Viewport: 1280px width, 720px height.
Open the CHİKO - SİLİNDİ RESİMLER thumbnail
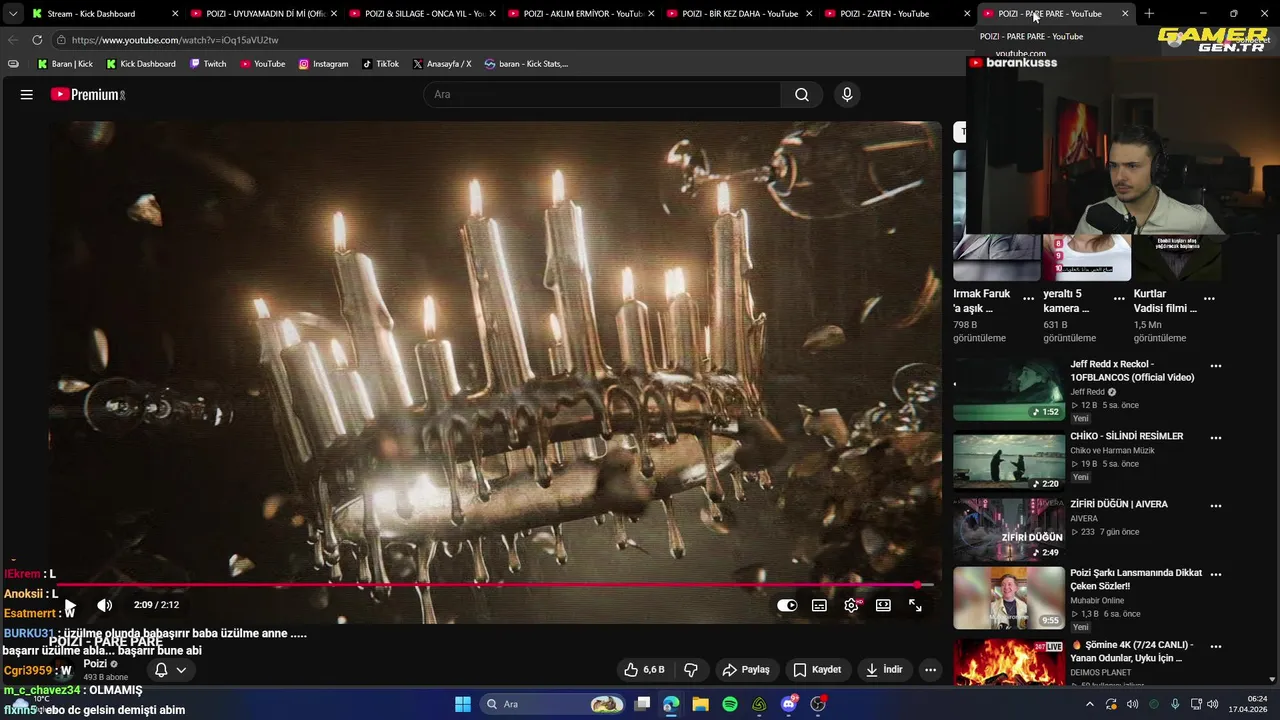click(x=1008, y=461)
